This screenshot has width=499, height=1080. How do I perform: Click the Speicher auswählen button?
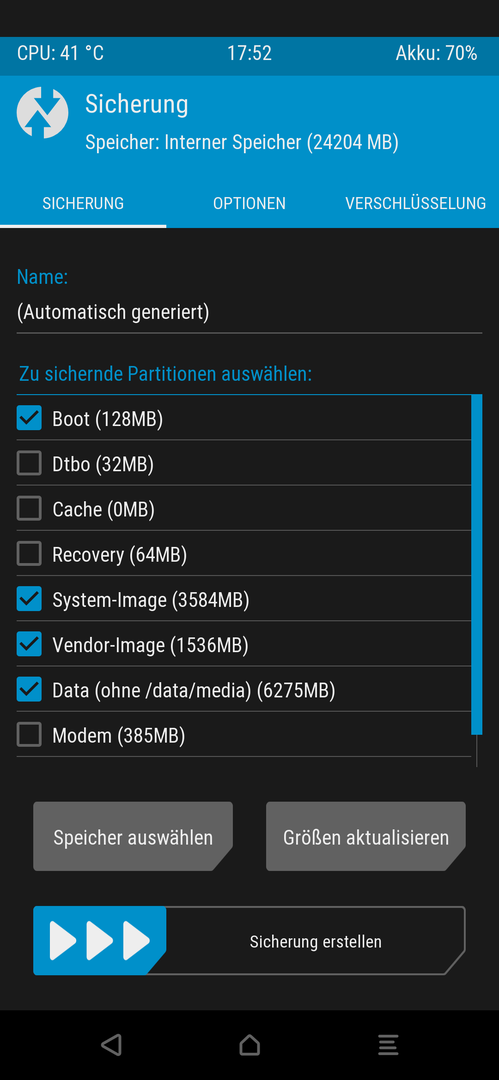pyautogui.click(x=133, y=836)
